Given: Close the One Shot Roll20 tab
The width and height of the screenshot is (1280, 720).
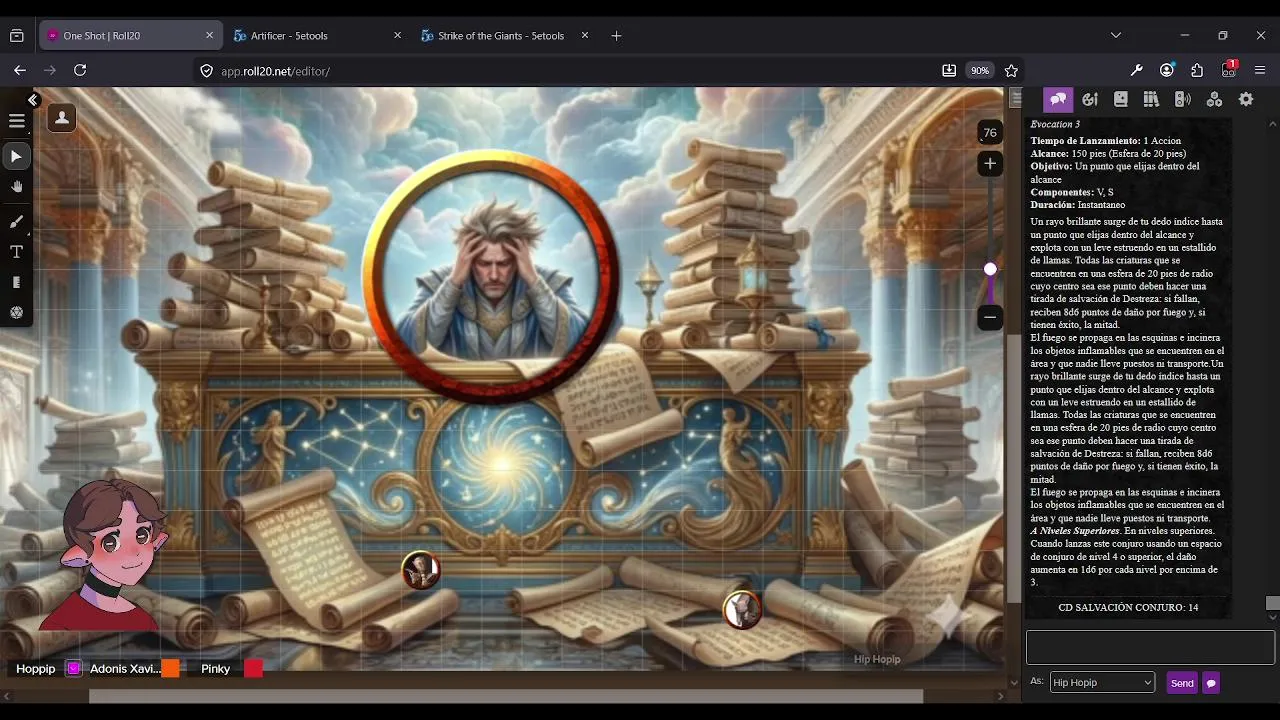Looking at the screenshot, I should (209, 35).
